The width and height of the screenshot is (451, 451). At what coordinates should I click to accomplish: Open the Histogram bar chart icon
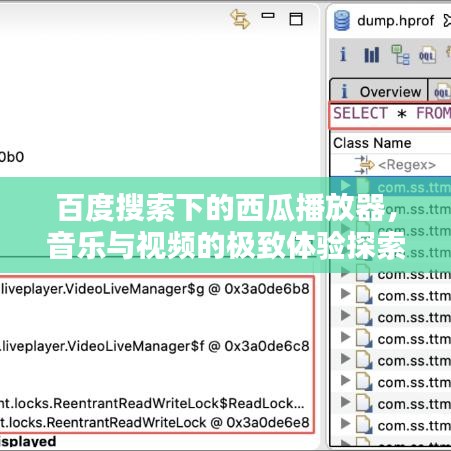coord(371,55)
